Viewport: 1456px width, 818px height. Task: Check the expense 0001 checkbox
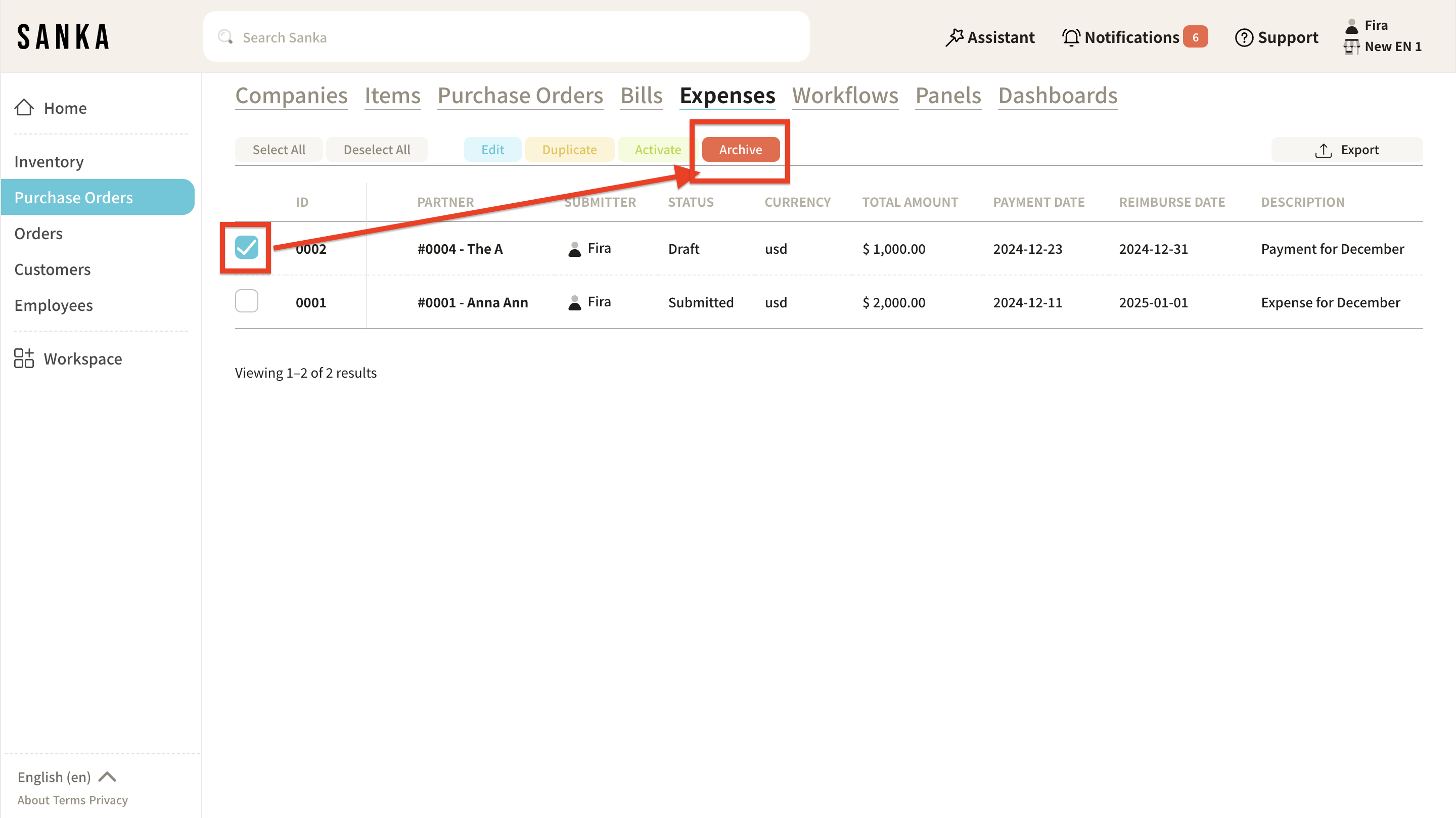coord(246,301)
